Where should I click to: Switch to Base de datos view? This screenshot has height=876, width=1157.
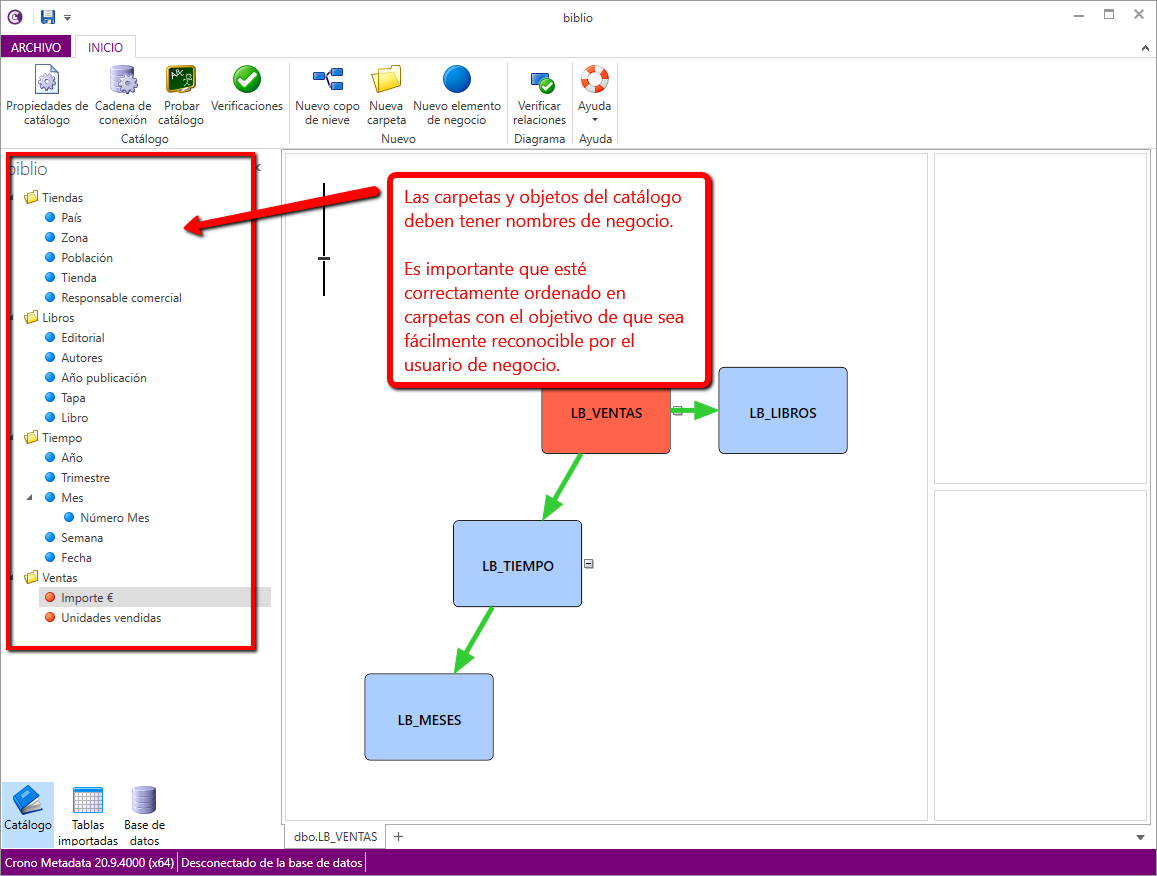coord(144,815)
